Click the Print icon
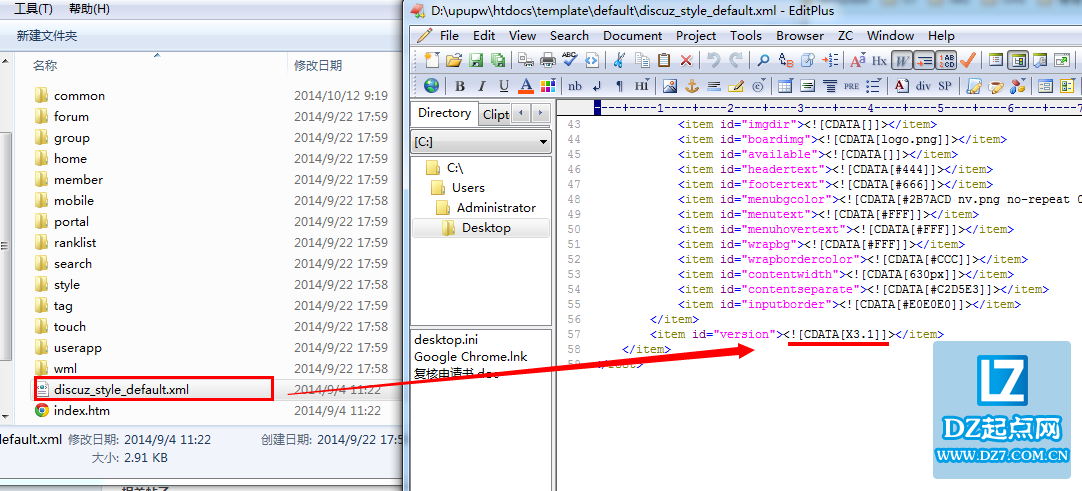 [548, 60]
